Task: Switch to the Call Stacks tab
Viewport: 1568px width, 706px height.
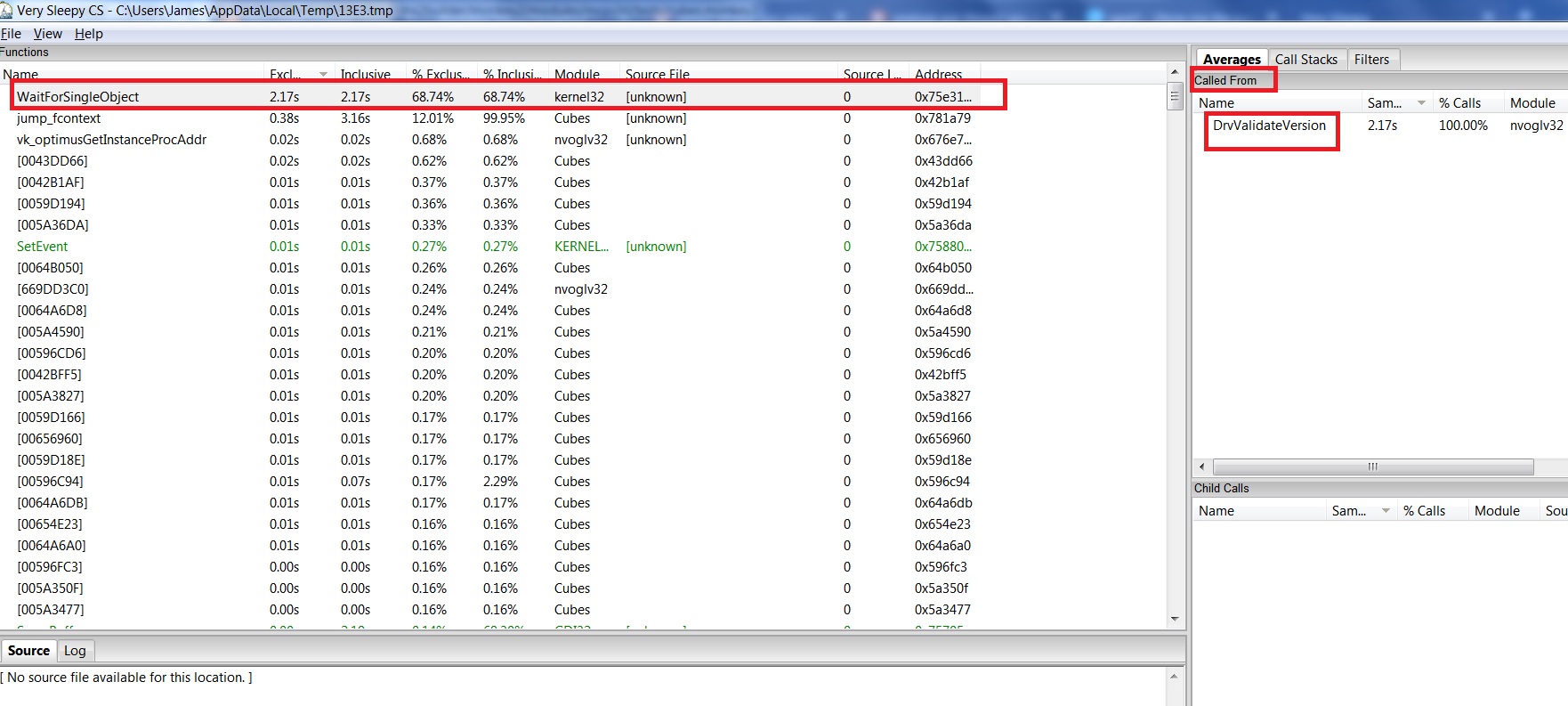Action: [1305, 60]
